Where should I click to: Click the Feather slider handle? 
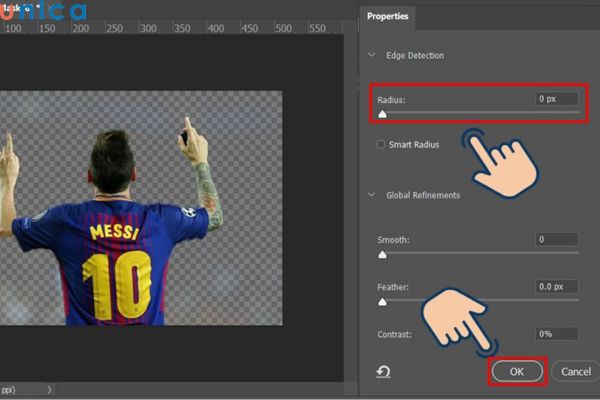382,300
